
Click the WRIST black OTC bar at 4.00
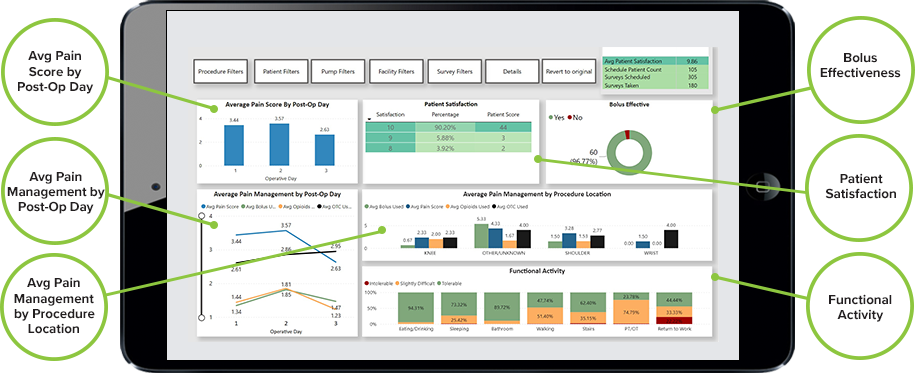click(670, 239)
